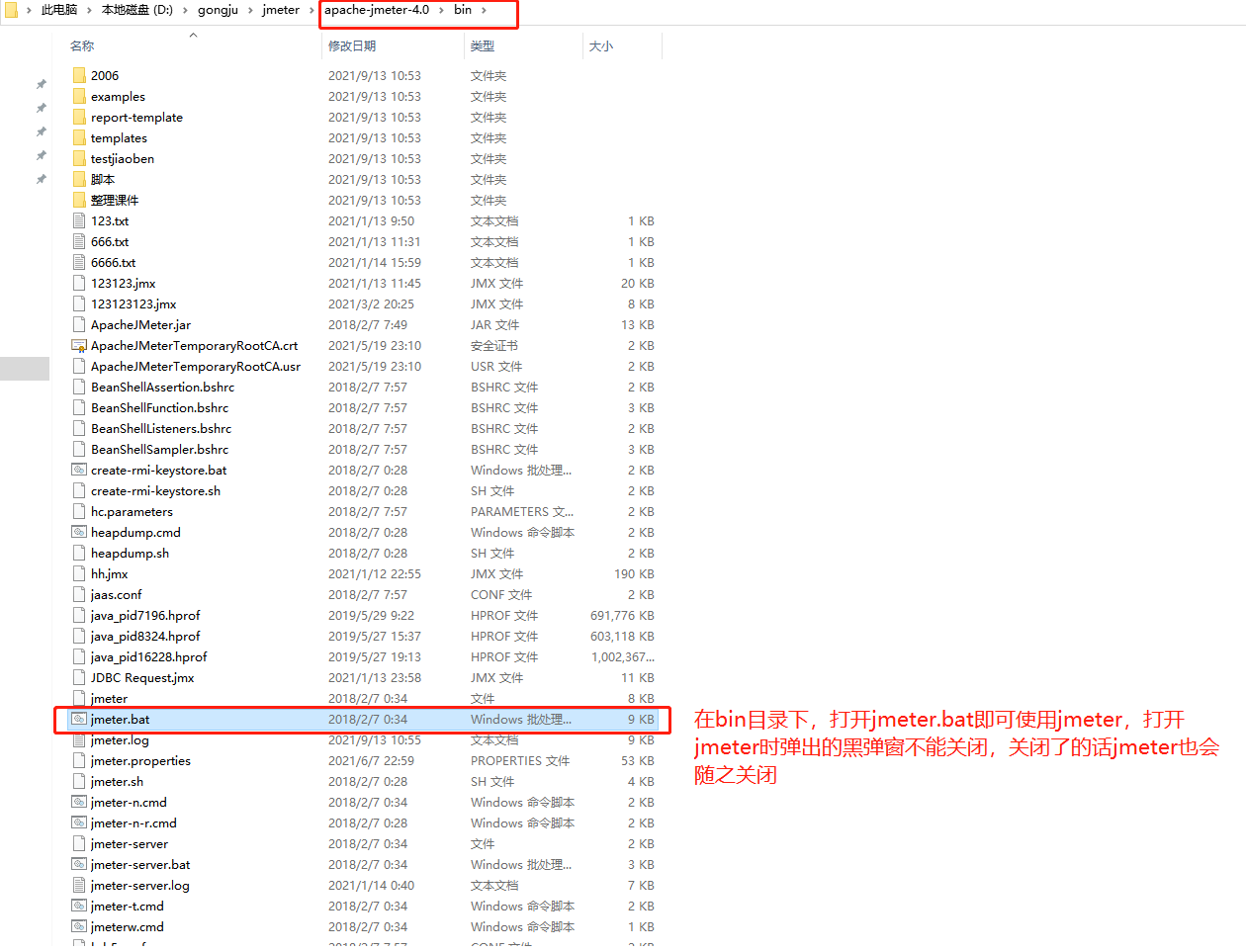
Task: Expand the chevron after bin in breadcrumb
Action: pos(485,10)
